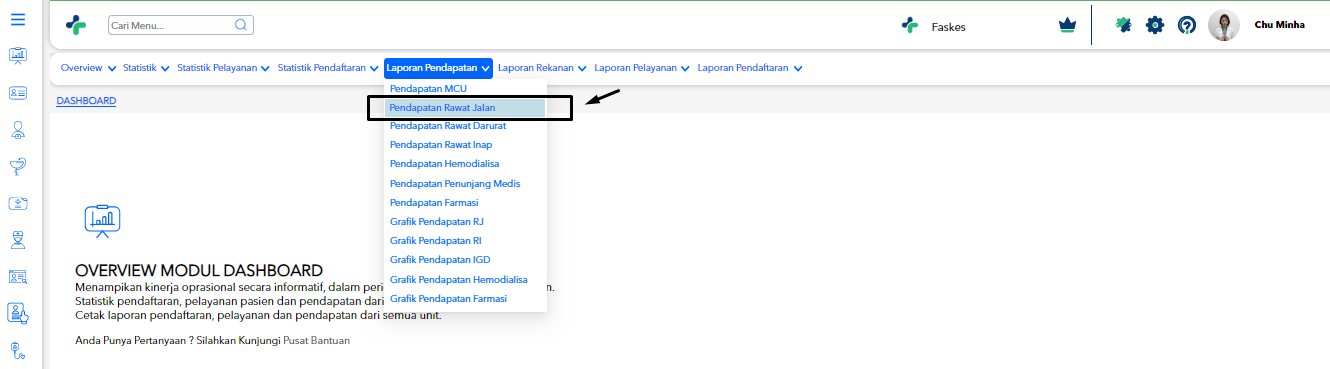This screenshot has height=369, width=1330.
Task: Click the DASHBOARD breadcrumb link
Action: coord(86,101)
